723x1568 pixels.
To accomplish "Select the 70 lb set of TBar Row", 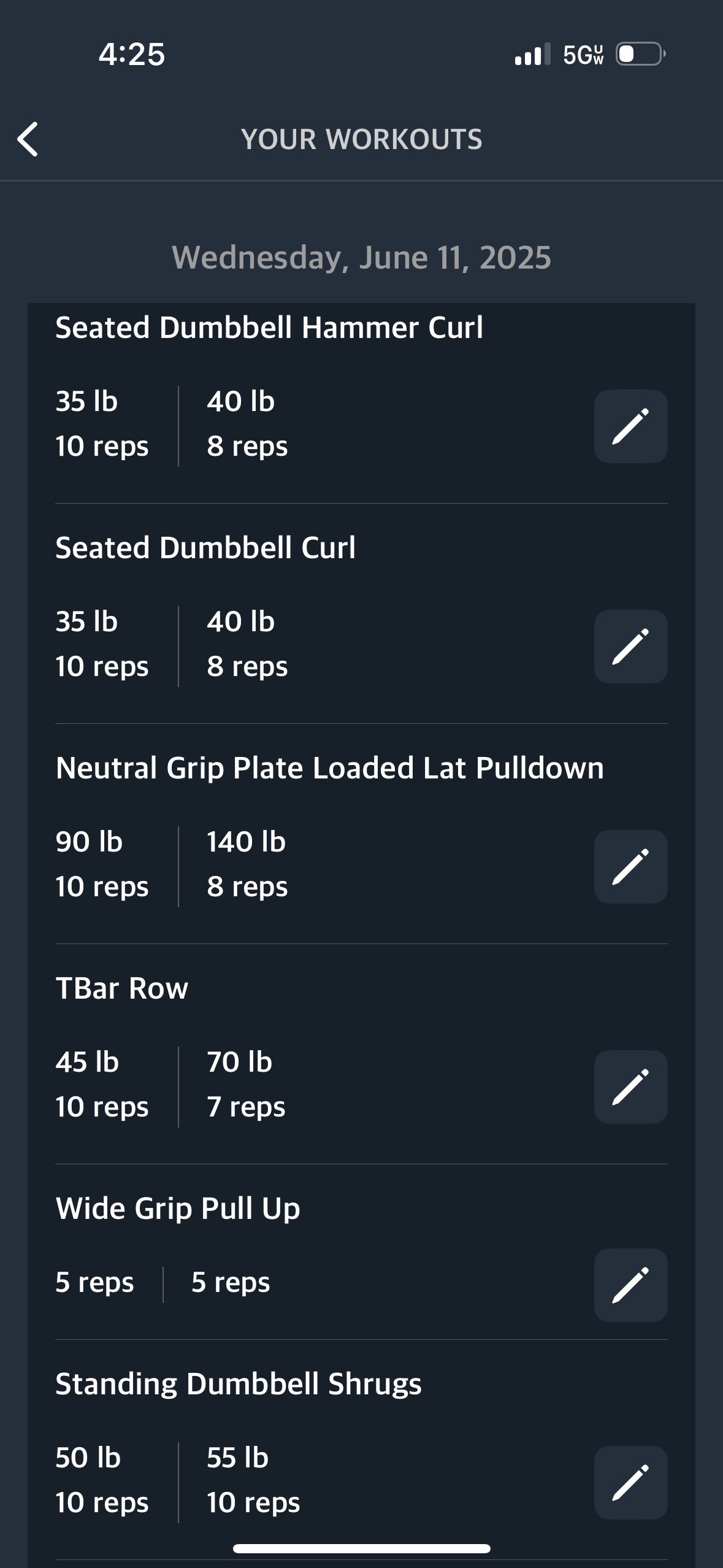I will (x=245, y=1084).
